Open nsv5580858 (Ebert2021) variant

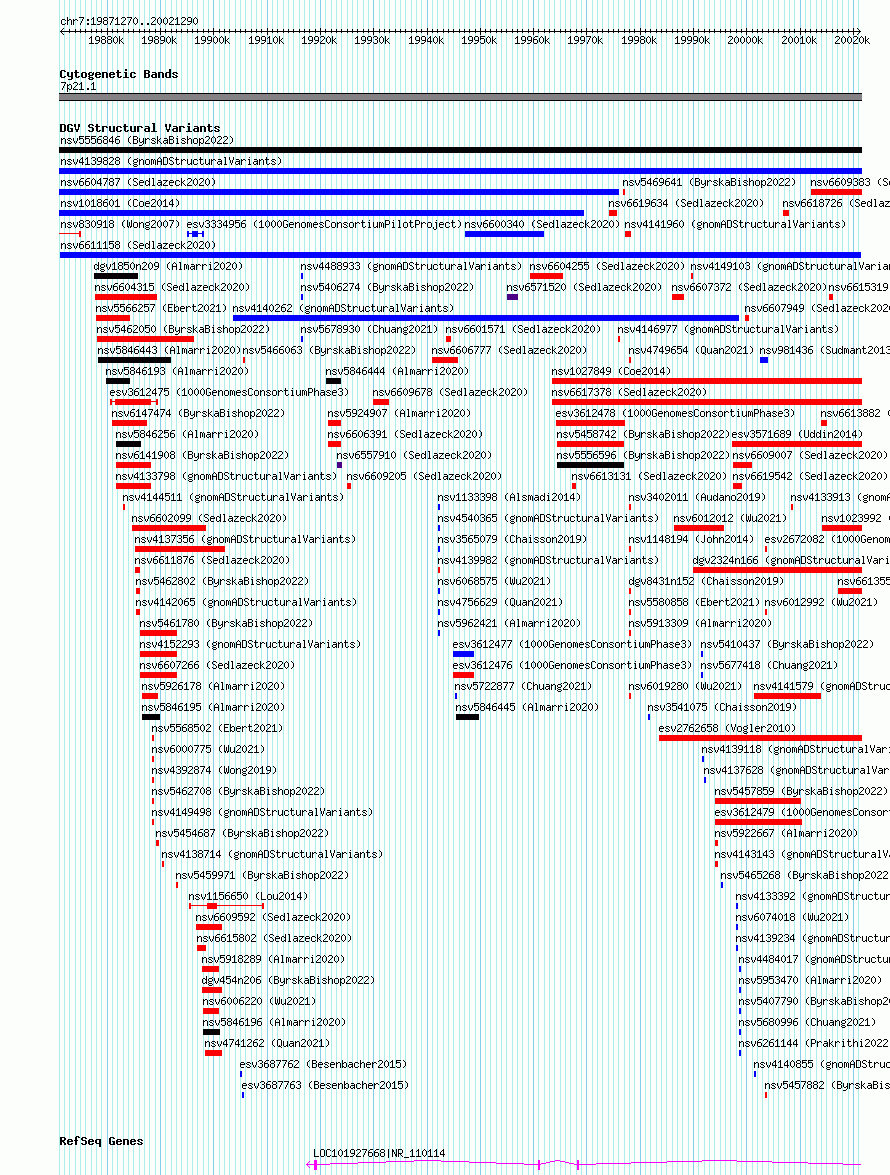[x=694, y=602]
